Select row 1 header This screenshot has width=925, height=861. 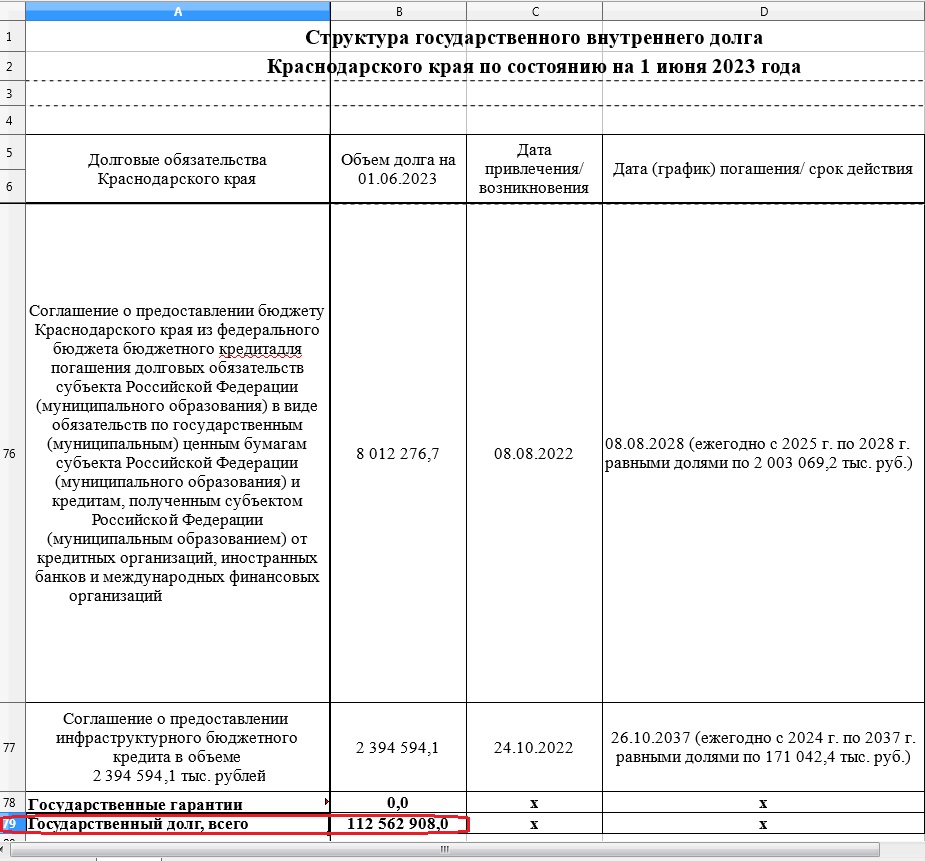[x=12, y=37]
